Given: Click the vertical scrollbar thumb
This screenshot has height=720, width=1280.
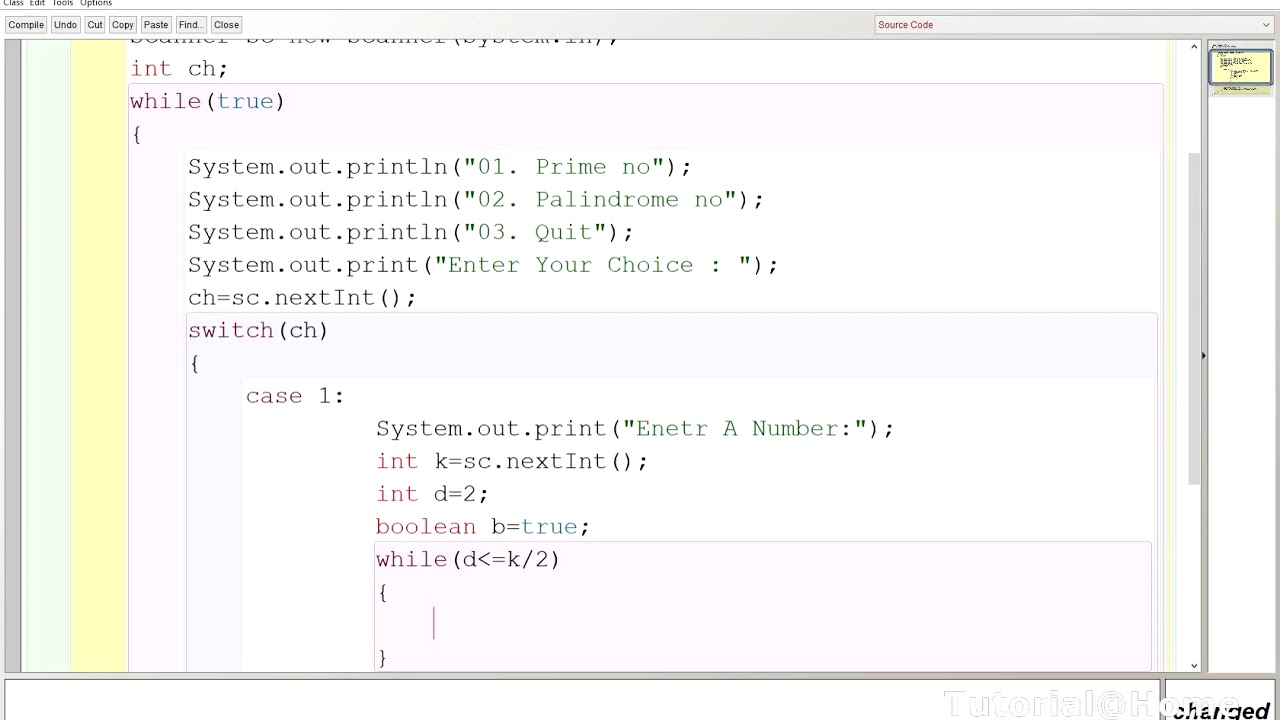Looking at the screenshot, I should (x=1194, y=318).
